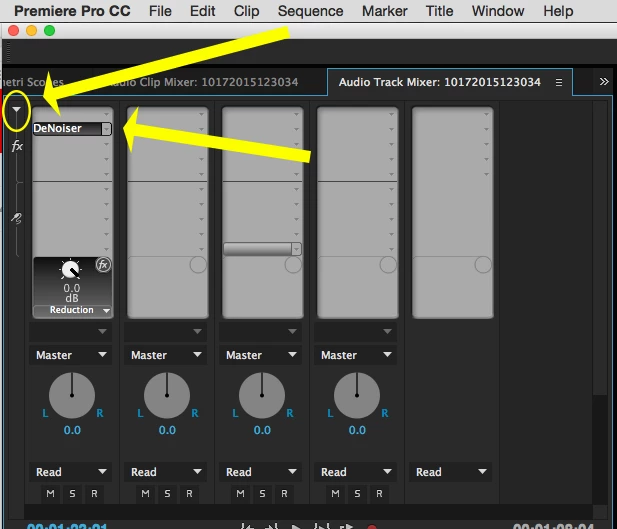
Task: Mute the second track with M button
Action: [x=145, y=493]
